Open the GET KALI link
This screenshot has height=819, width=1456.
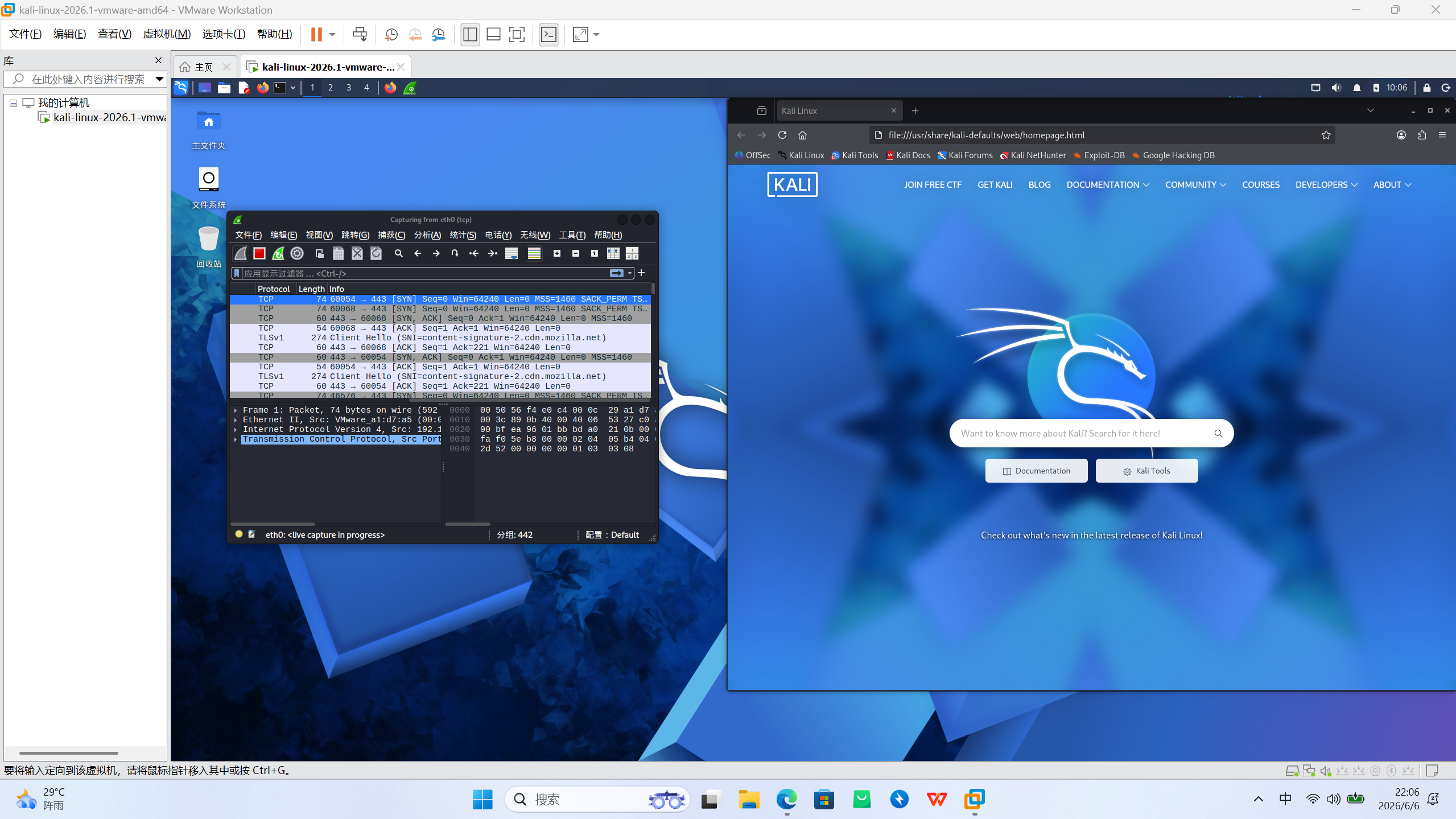tap(995, 185)
